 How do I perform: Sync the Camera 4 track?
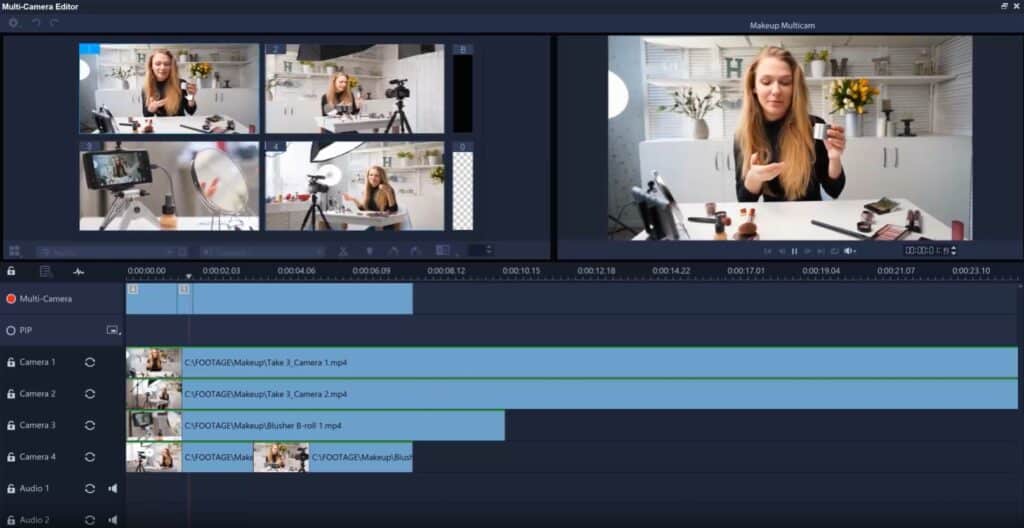point(90,457)
